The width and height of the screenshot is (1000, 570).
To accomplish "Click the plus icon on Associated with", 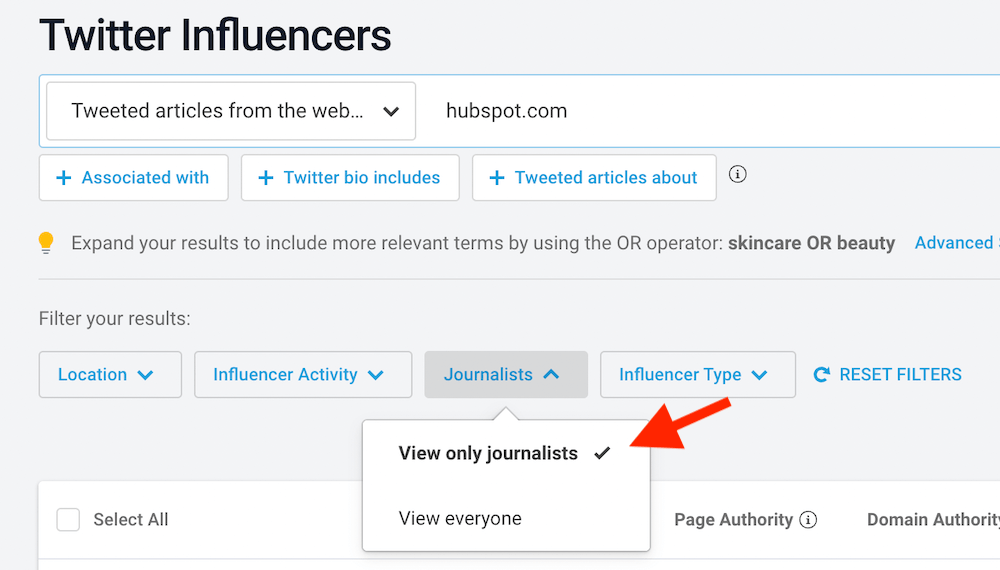I will point(64,178).
